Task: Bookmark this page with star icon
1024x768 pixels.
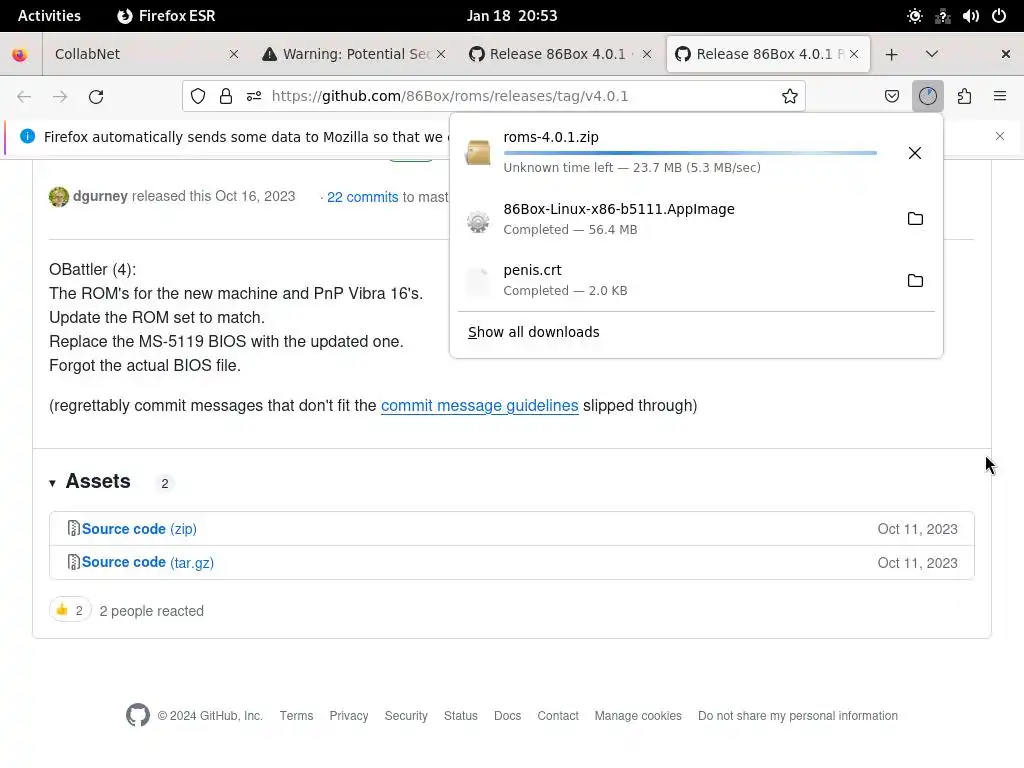Action: click(790, 97)
